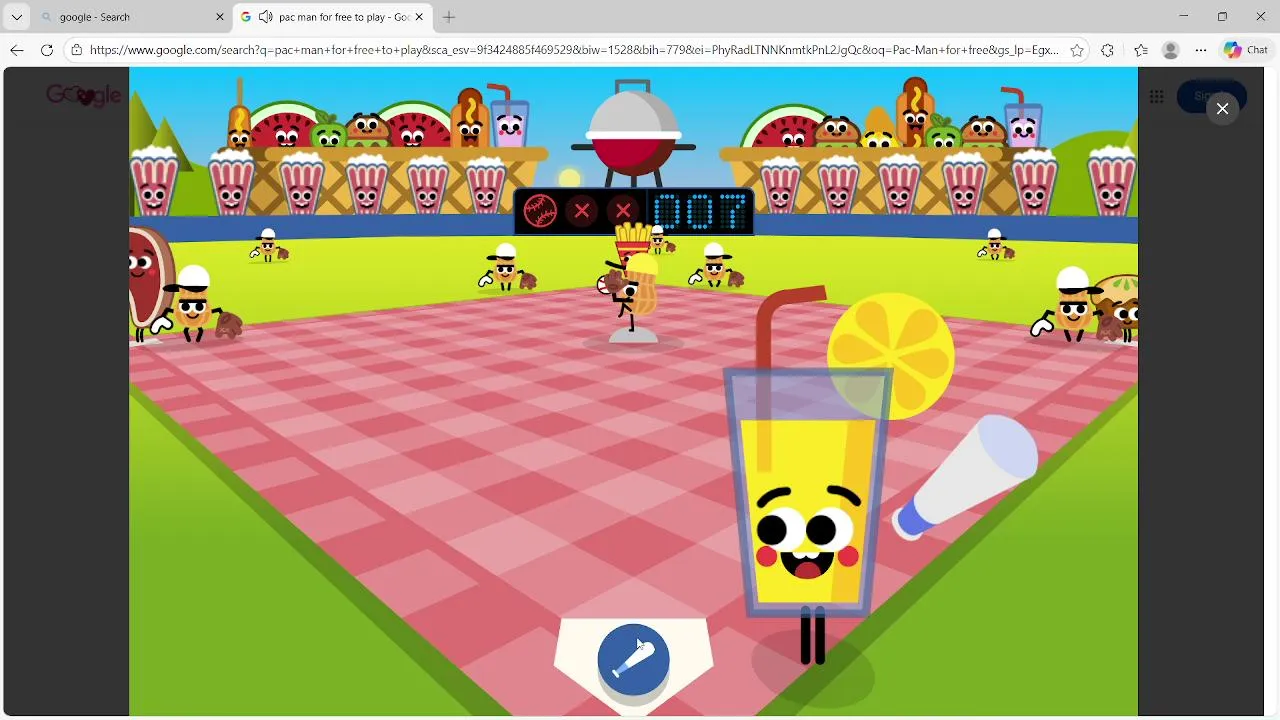
Task: Click the red barbecue grill
Action: click(x=633, y=135)
